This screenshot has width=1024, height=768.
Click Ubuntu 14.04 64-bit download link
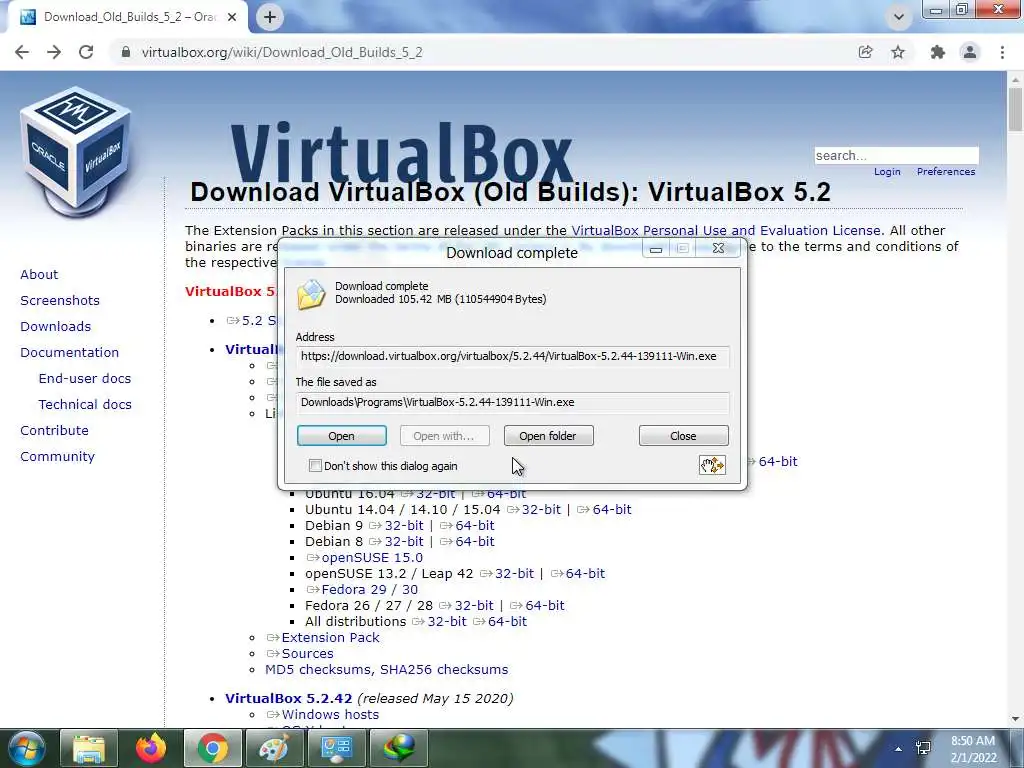click(x=612, y=509)
